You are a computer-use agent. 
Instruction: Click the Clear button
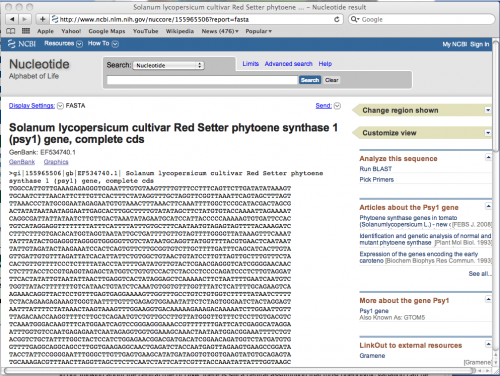point(332,80)
